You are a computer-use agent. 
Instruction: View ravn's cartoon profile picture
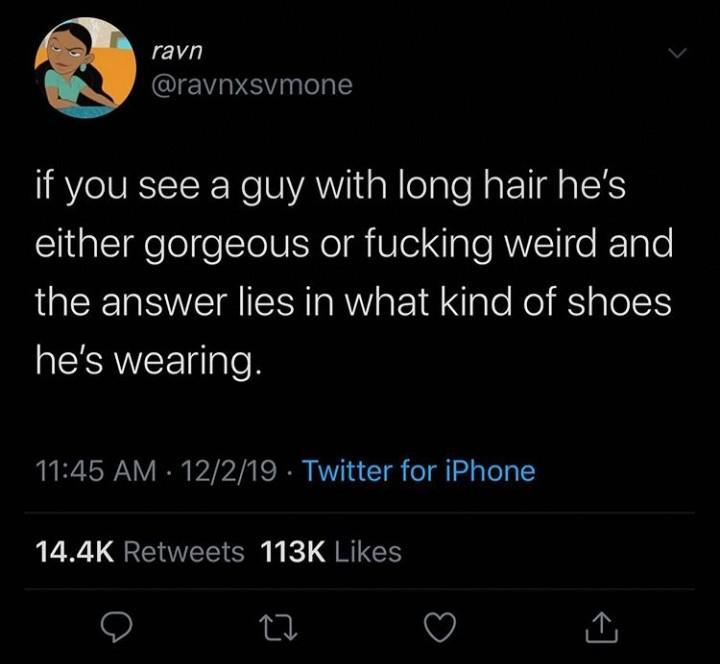(x=85, y=68)
